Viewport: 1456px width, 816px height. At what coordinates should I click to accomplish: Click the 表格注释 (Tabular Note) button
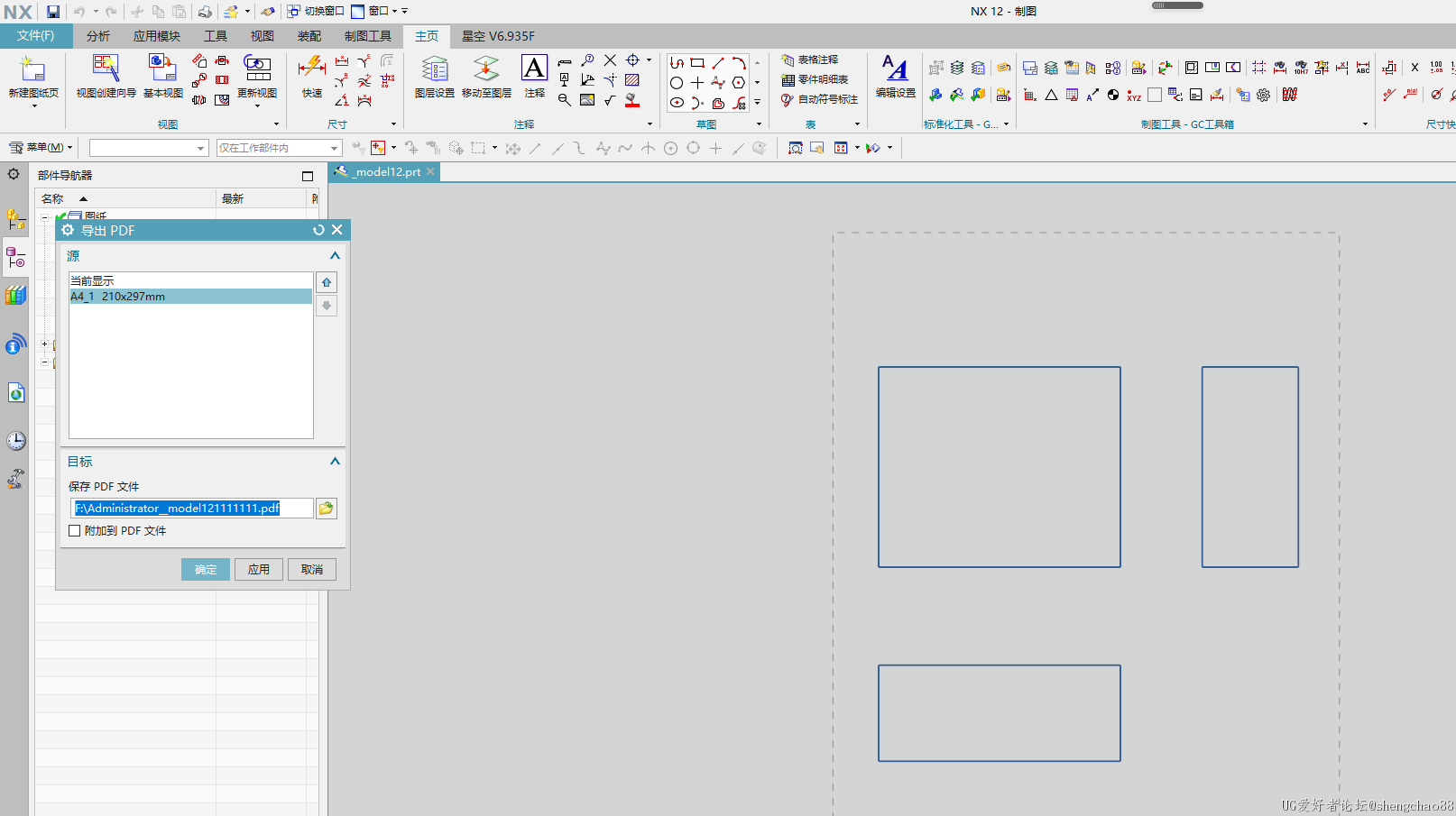809,60
